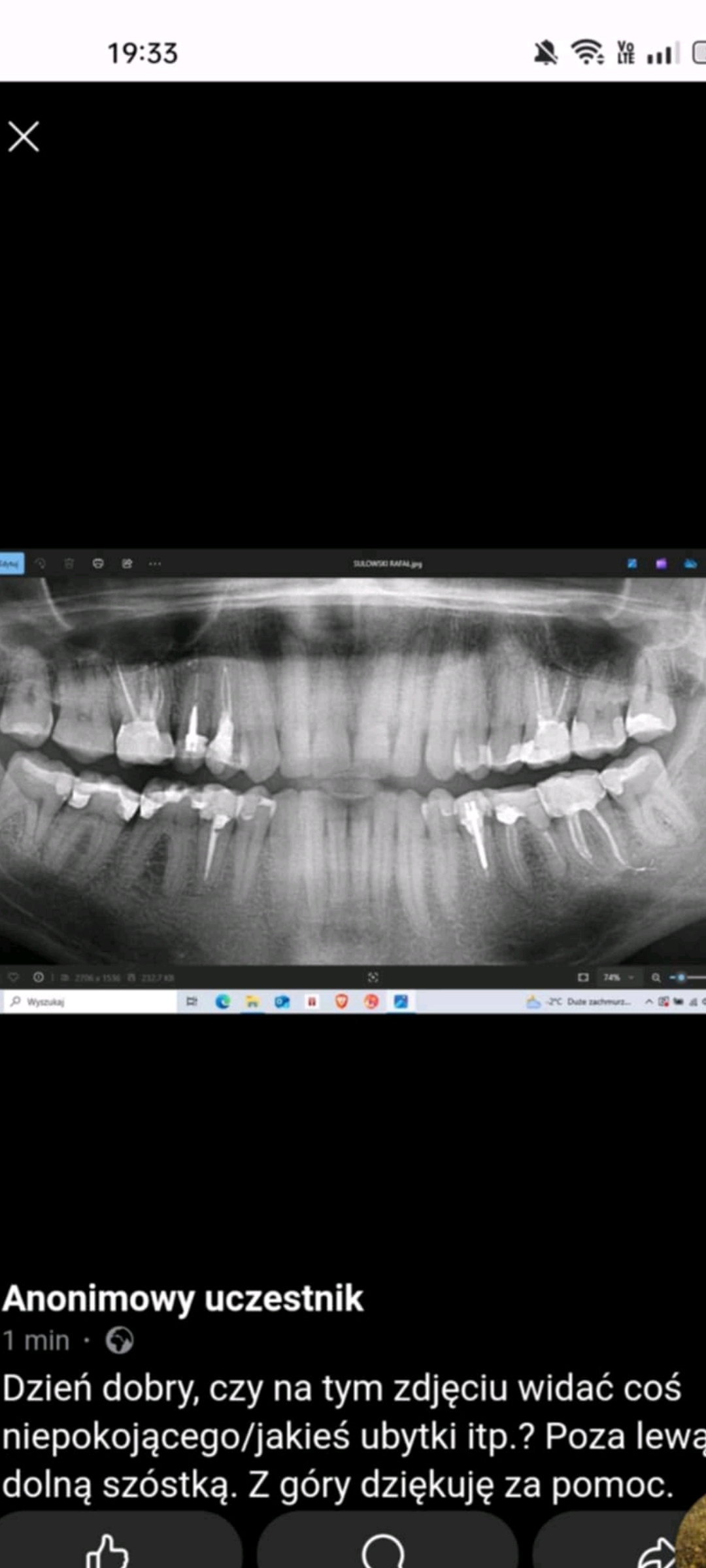Open the weather widget showing -2°C
The image size is (706, 1568).
(x=579, y=1002)
